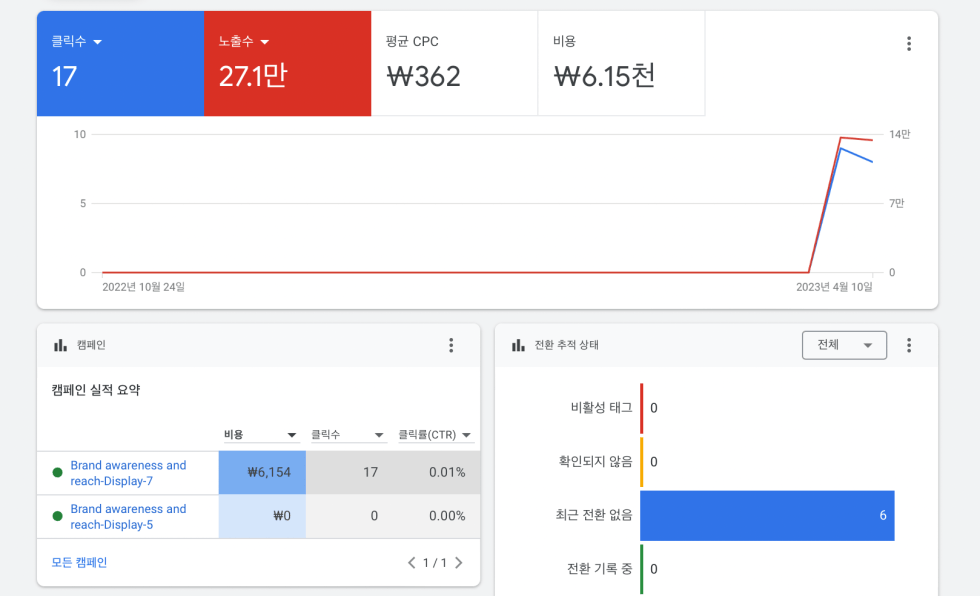Image resolution: width=980 pixels, height=596 pixels.
Task: Click the green status dot of Display-5 campaign
Action: coord(58,516)
